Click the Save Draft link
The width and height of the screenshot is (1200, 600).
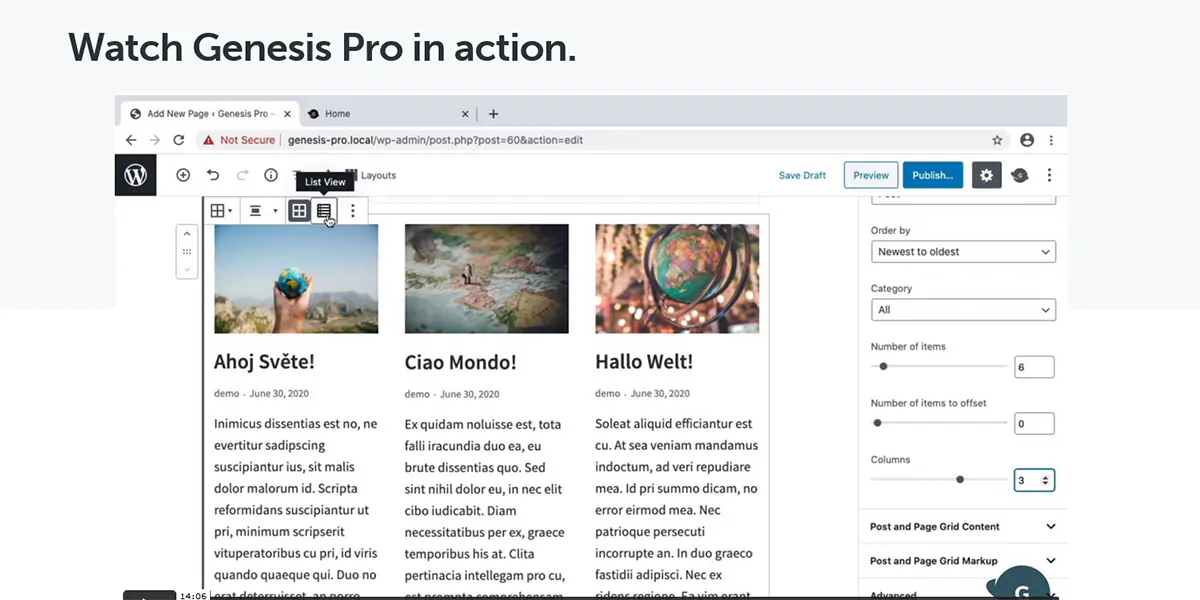[x=802, y=175]
